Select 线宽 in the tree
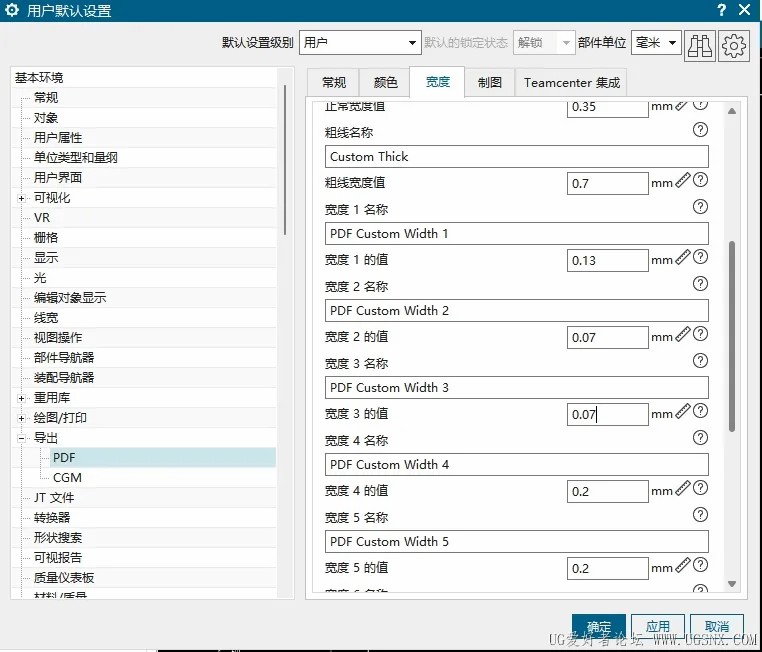 pos(46,318)
